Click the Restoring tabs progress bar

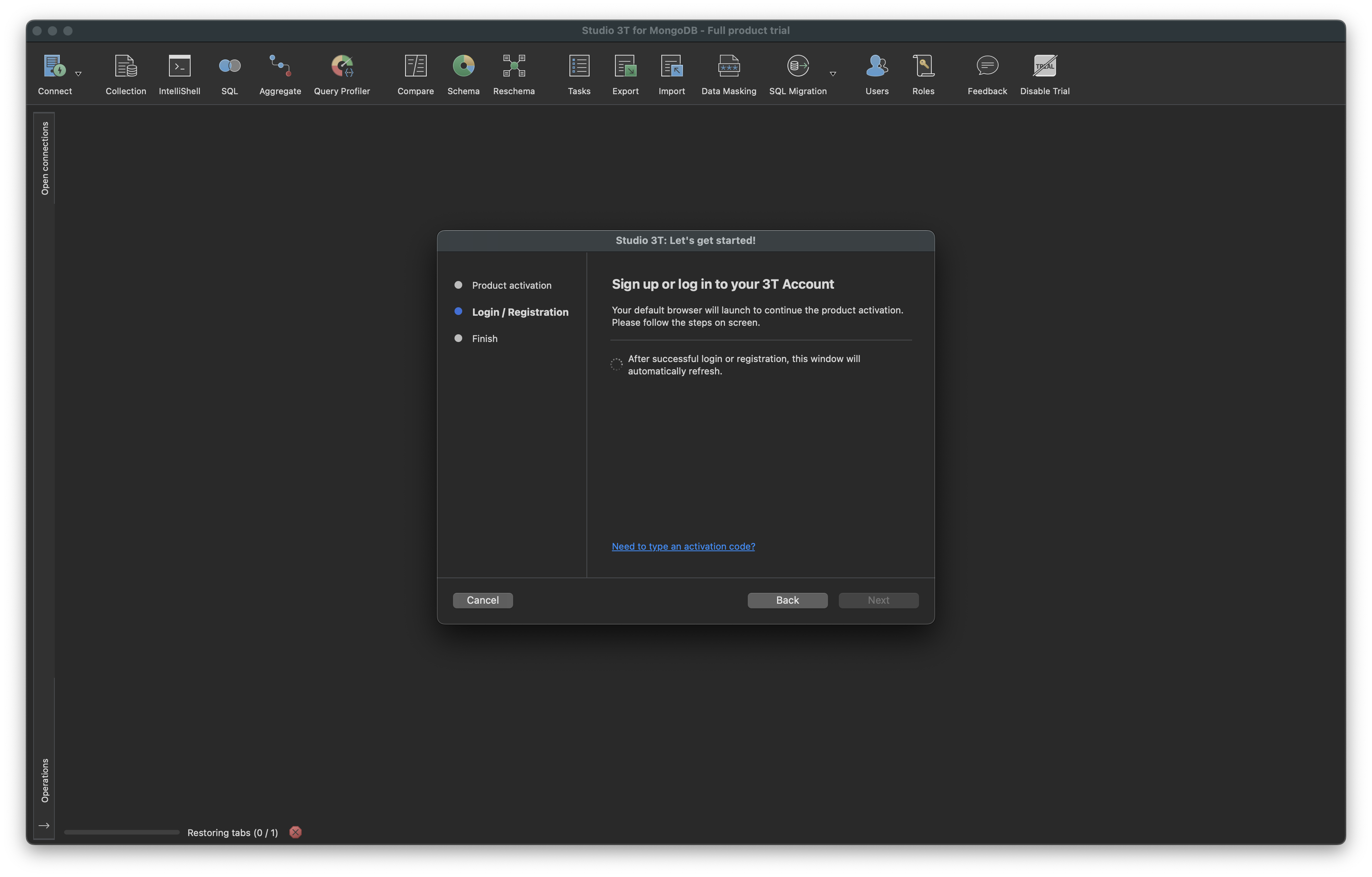pyautogui.click(x=122, y=832)
